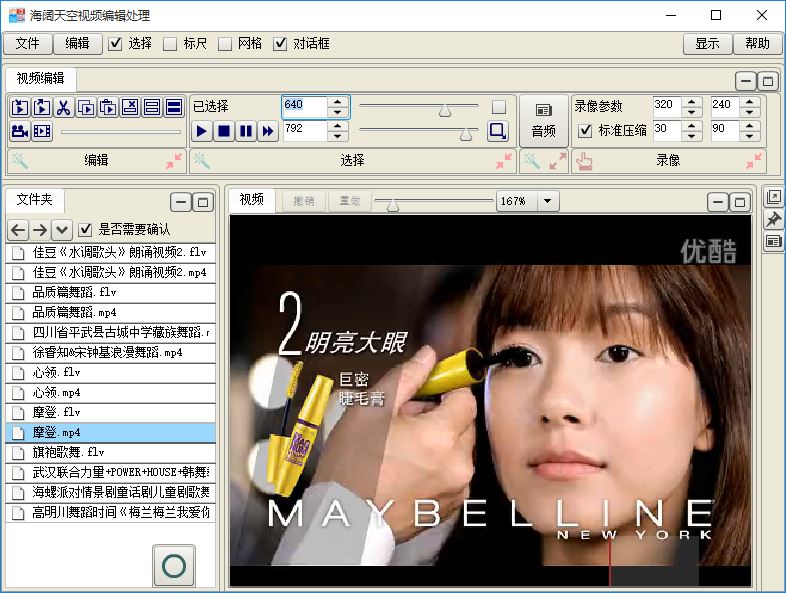Click the video zoom slider thumb
Viewport: 786px width, 593px height.
coord(393,205)
